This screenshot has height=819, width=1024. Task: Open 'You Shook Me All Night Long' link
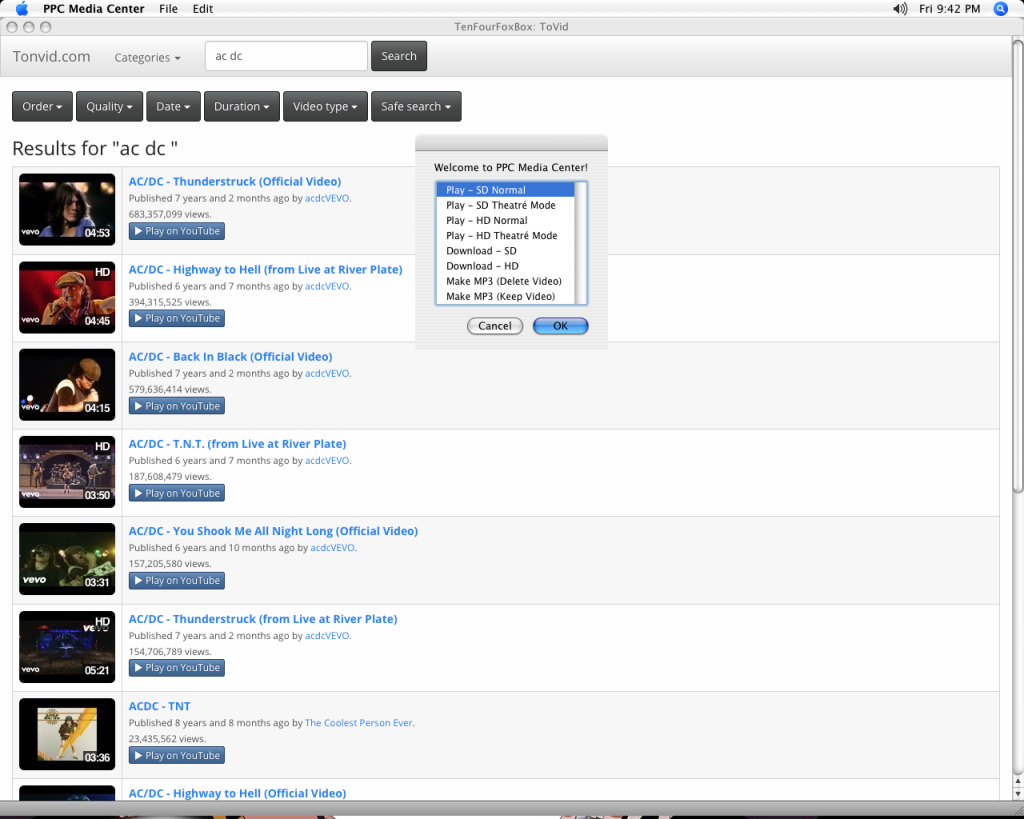coord(273,531)
